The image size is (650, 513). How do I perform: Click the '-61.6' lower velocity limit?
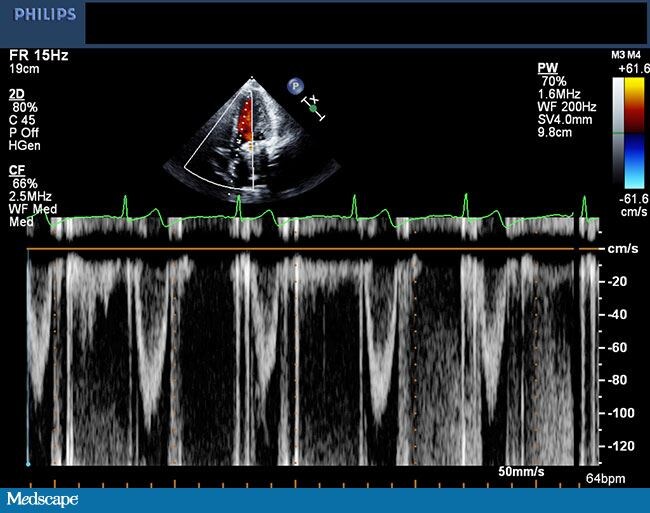634,199
